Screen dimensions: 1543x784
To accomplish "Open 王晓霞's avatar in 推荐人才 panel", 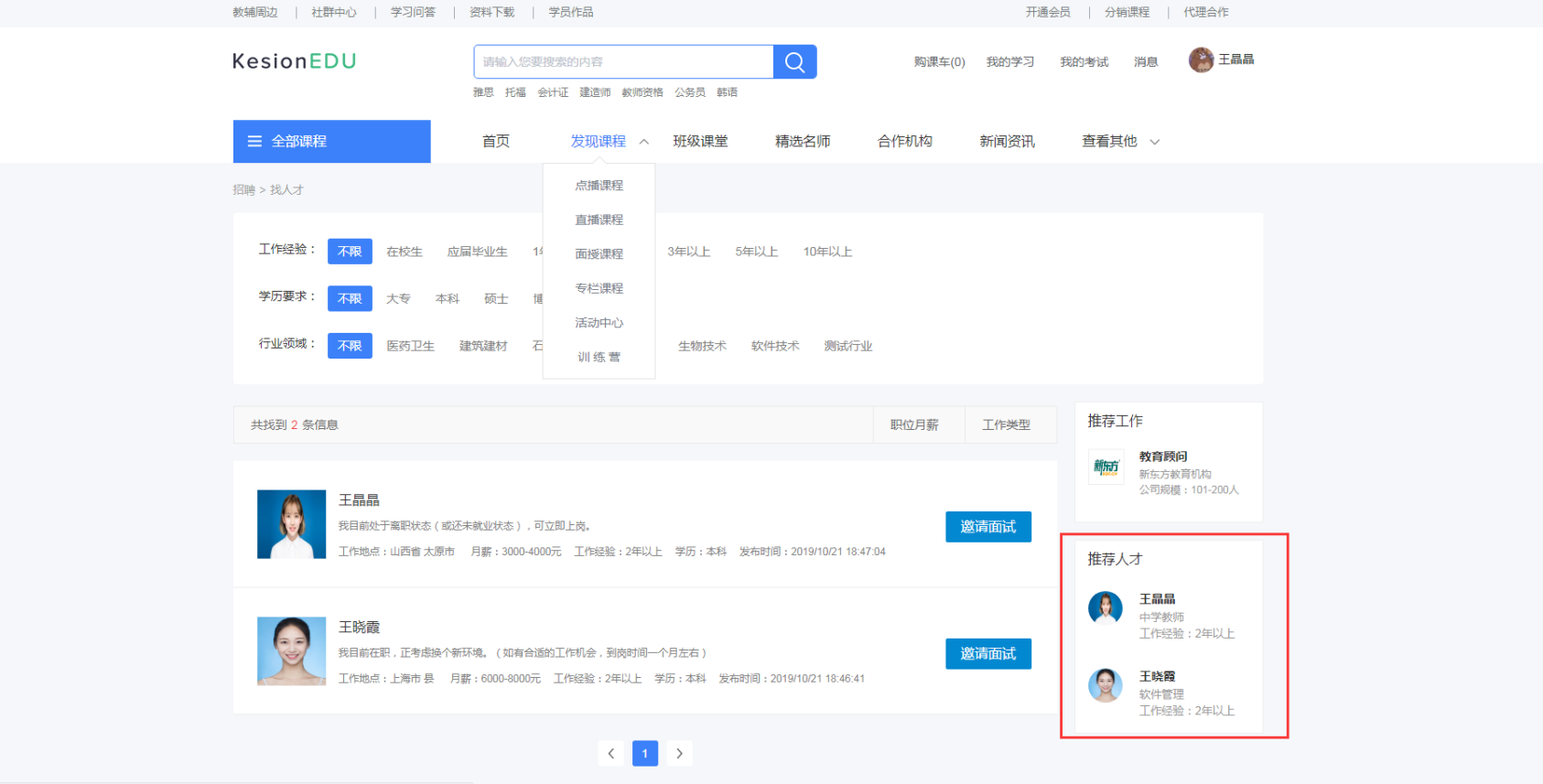I will [1105, 685].
